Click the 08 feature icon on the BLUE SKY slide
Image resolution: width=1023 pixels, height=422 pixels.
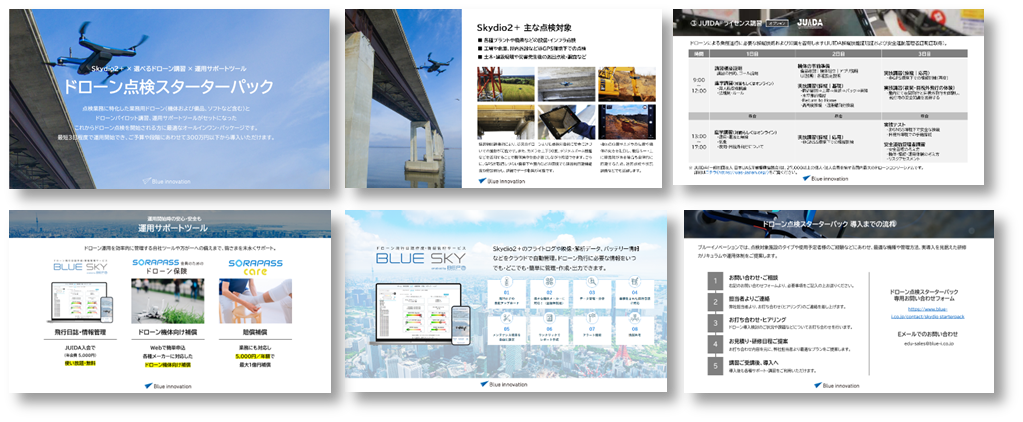[x=635, y=317]
